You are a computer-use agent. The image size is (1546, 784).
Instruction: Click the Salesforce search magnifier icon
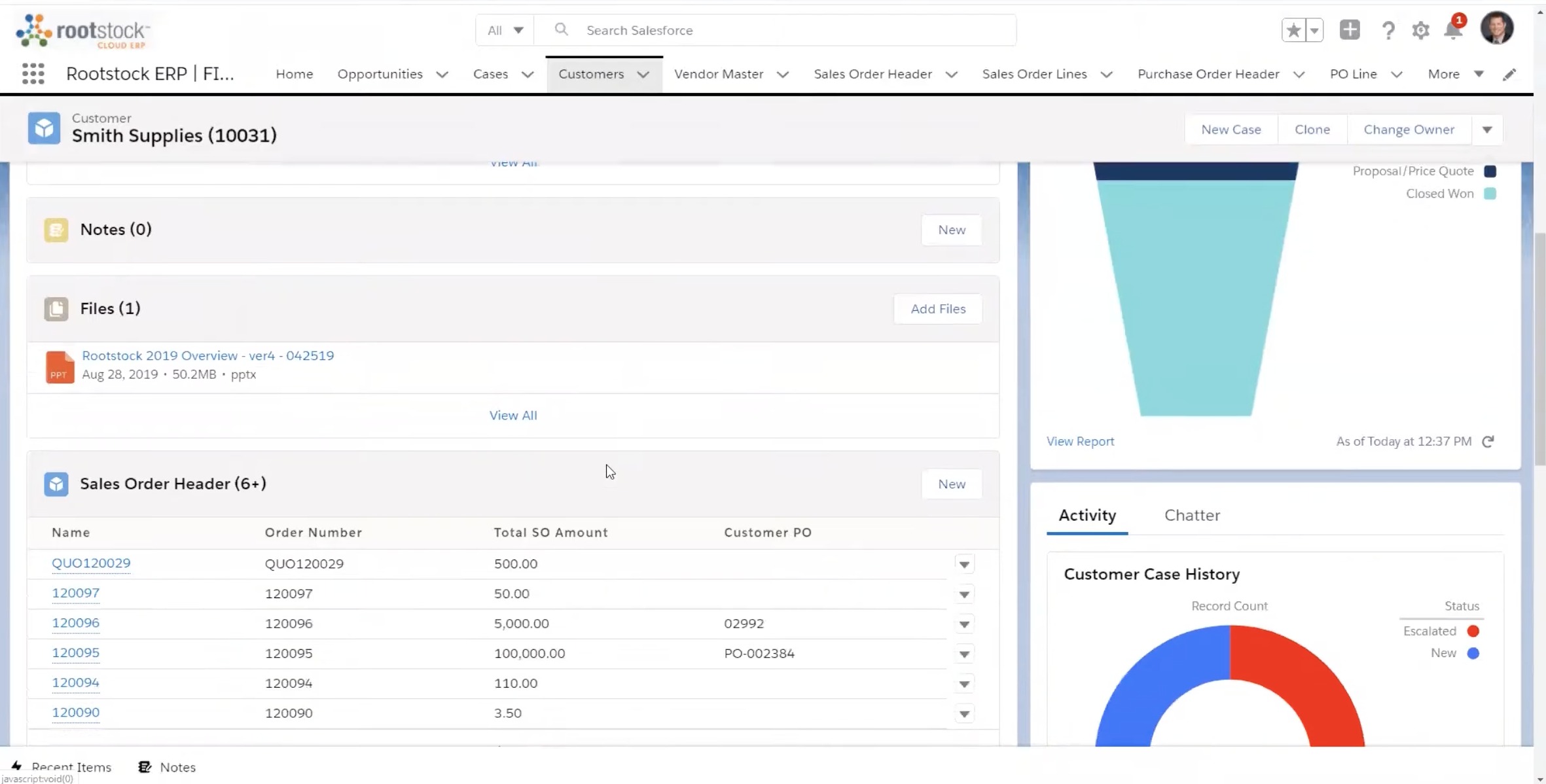point(561,30)
